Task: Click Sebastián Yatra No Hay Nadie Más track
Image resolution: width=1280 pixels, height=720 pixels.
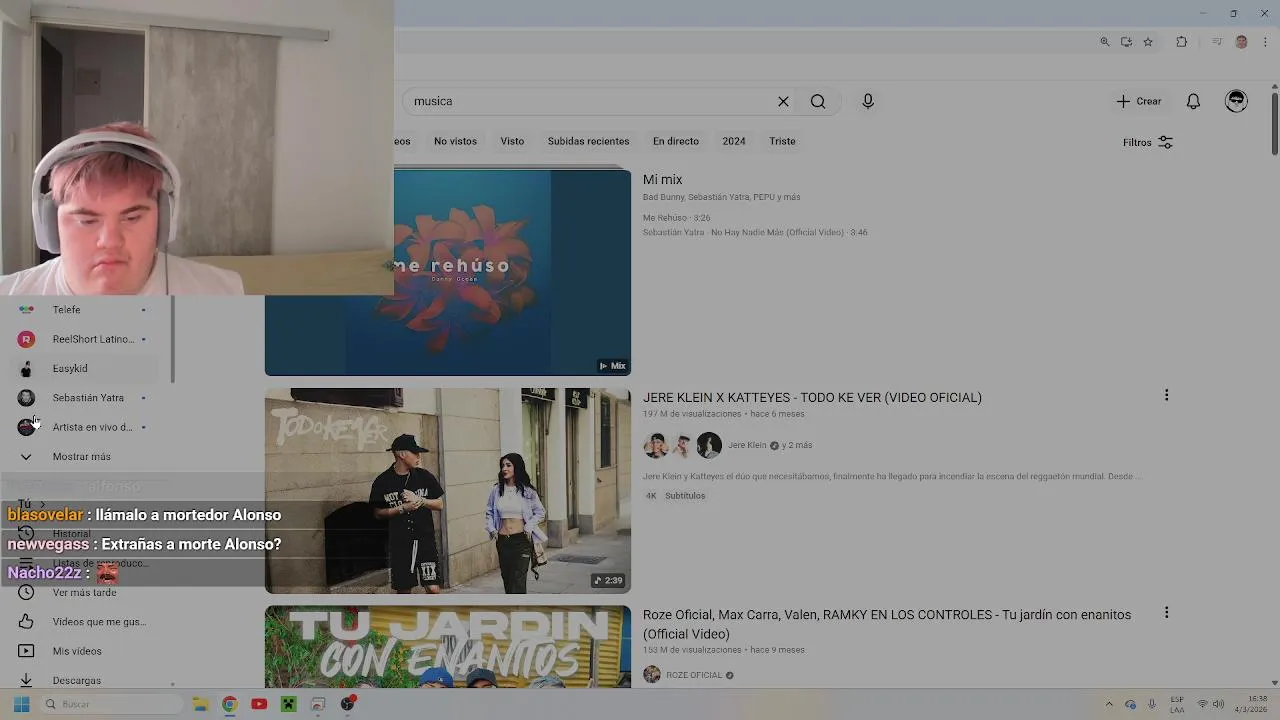Action: tap(755, 232)
